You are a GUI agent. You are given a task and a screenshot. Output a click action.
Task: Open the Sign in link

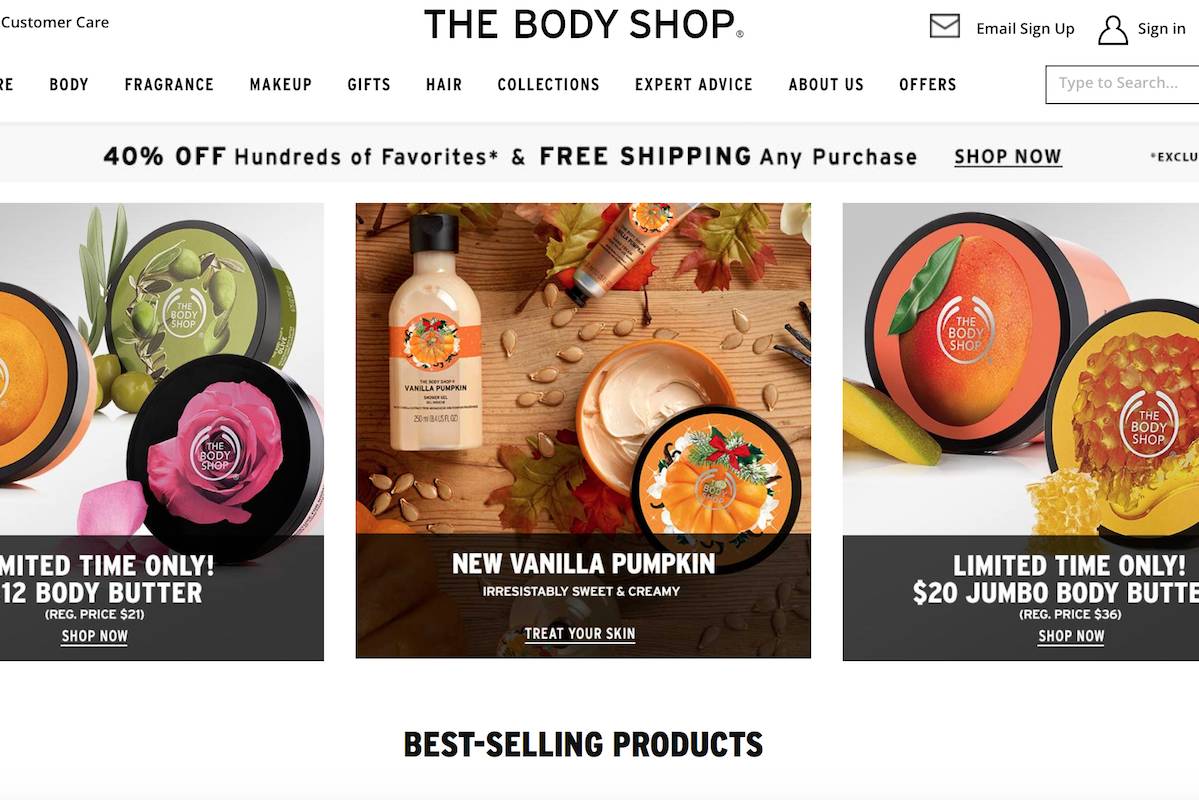click(x=1161, y=29)
